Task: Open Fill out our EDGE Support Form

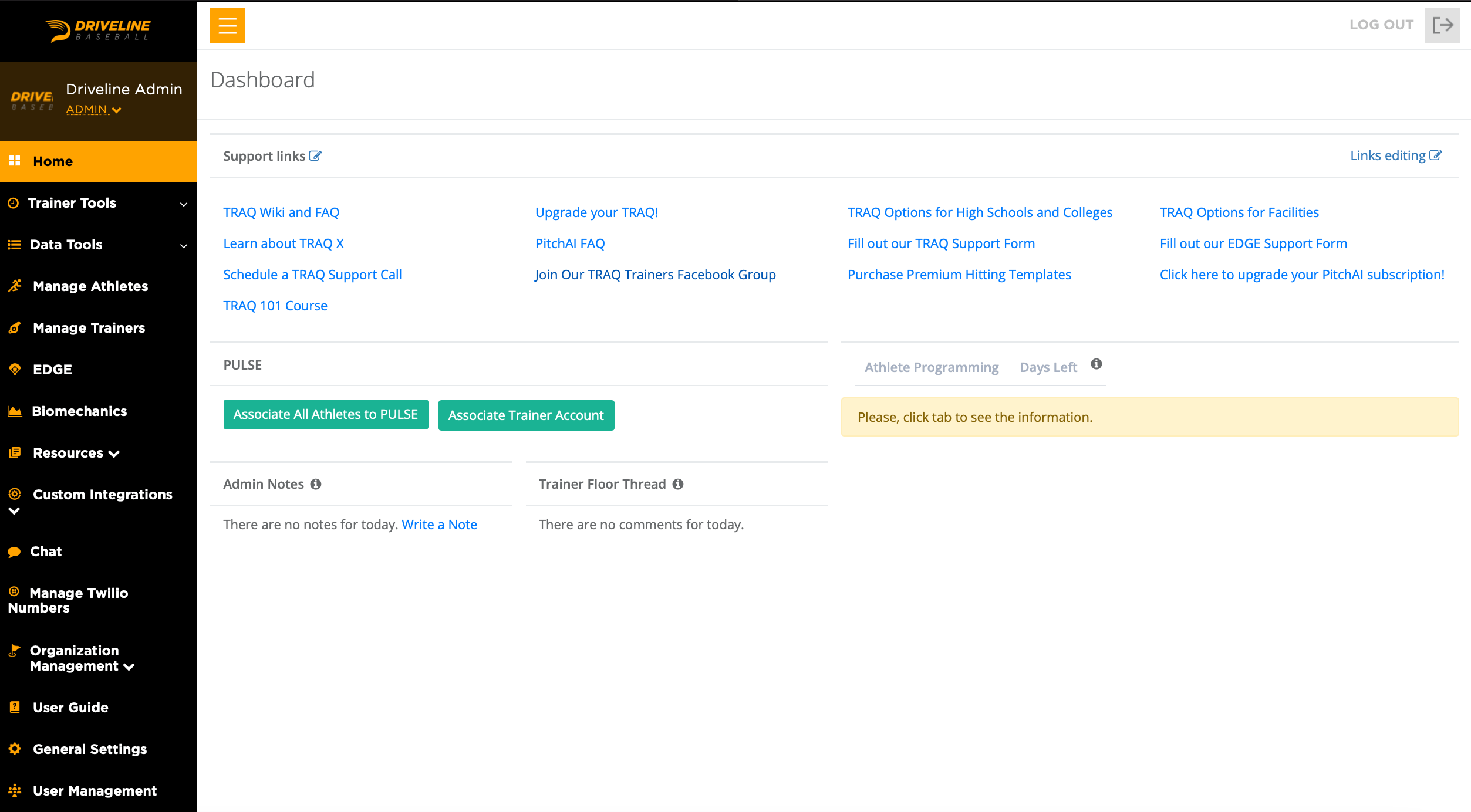Action: click(x=1253, y=243)
